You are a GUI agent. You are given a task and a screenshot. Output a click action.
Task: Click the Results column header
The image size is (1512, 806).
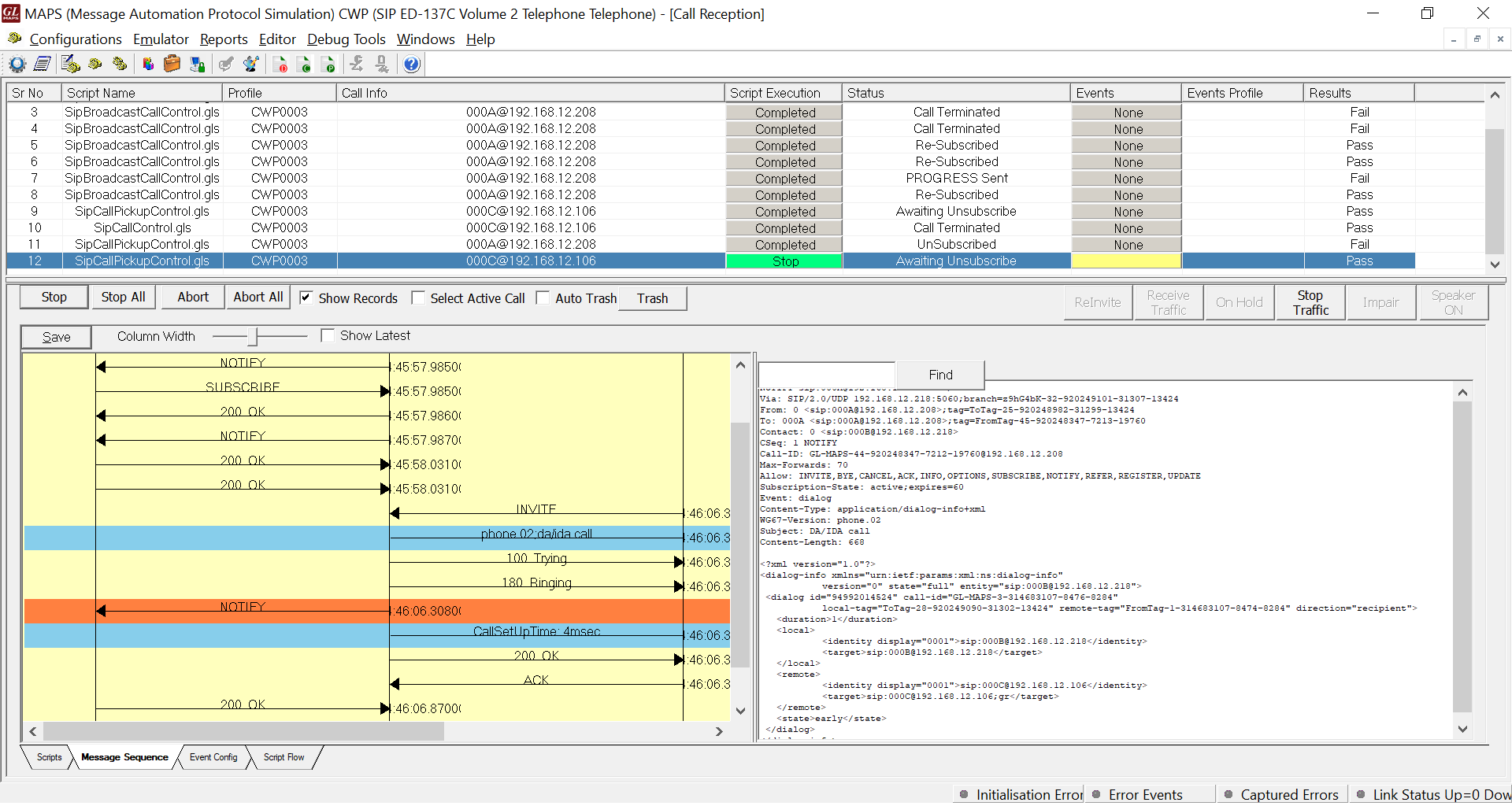point(1358,93)
